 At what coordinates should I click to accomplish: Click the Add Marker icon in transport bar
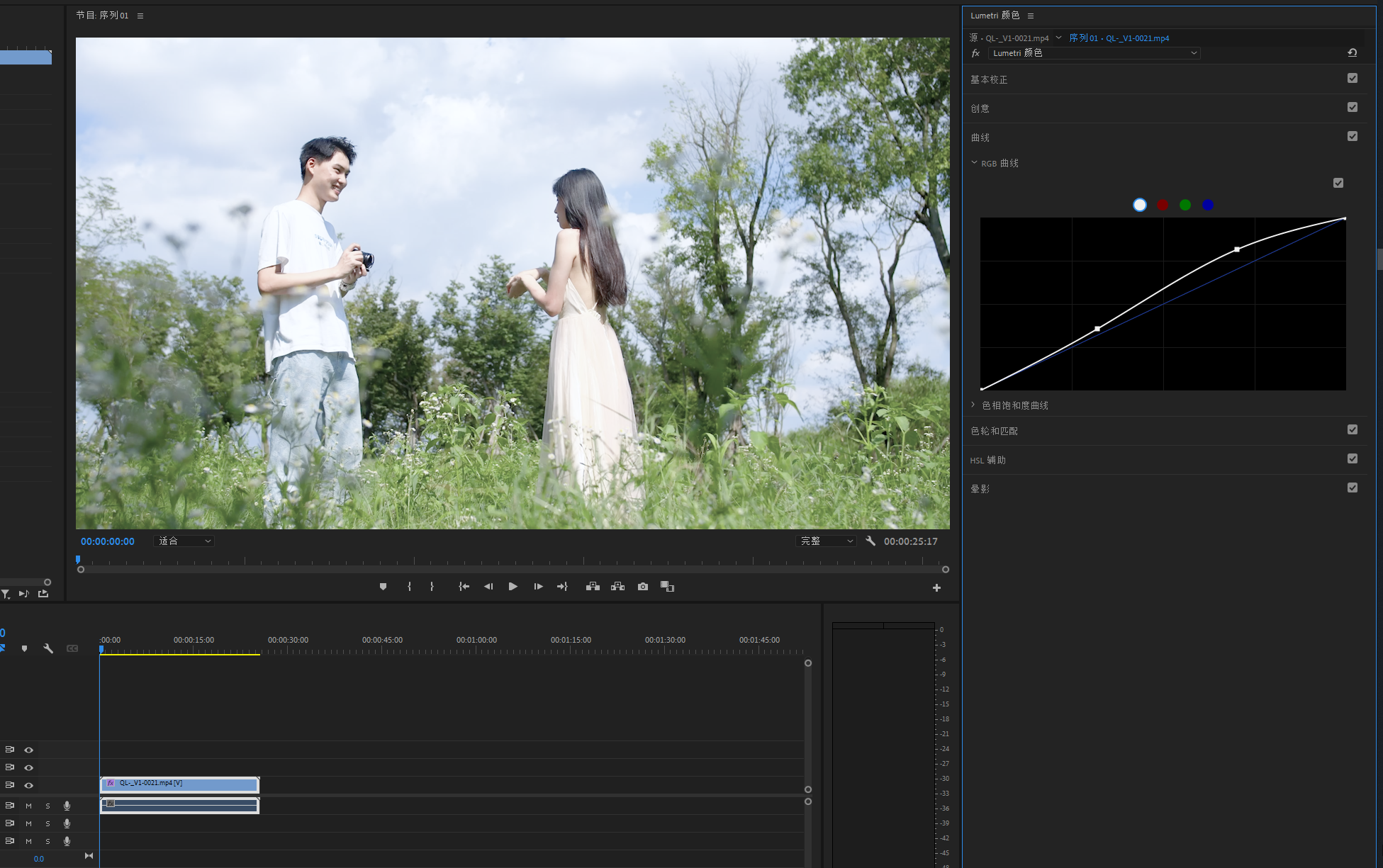(x=383, y=587)
